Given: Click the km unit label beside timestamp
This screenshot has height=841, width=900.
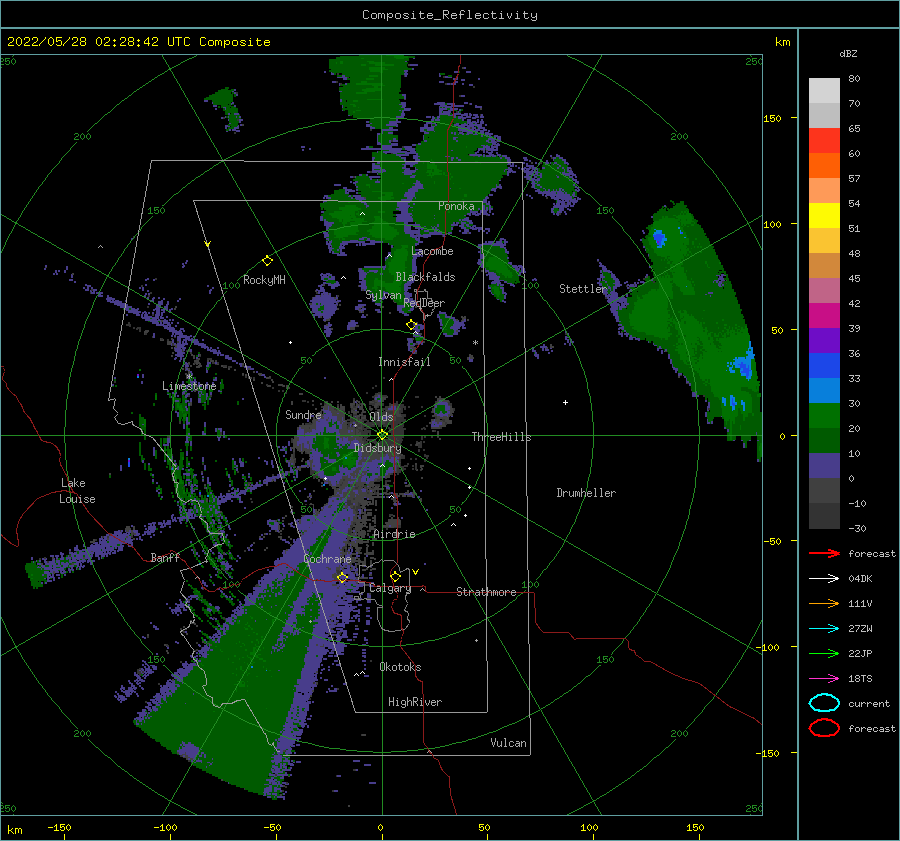Looking at the screenshot, I should click(782, 42).
